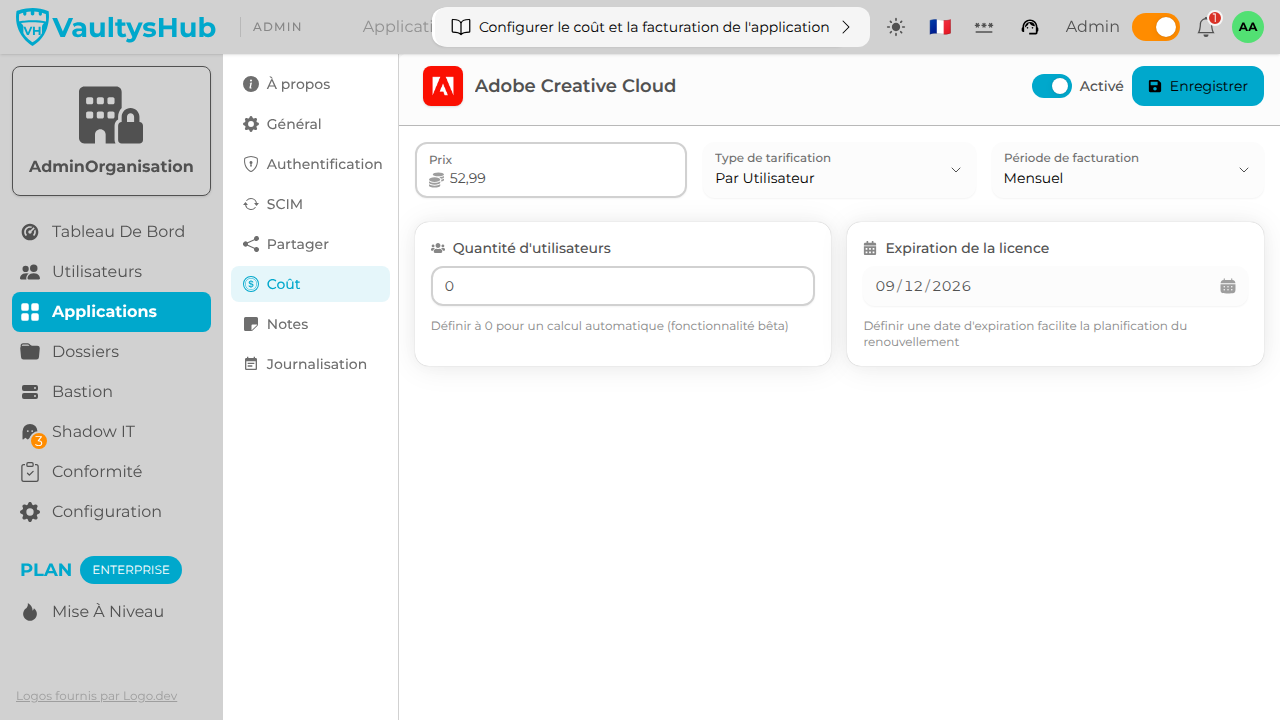Select the AdminOrganisation organisation card

point(111,131)
